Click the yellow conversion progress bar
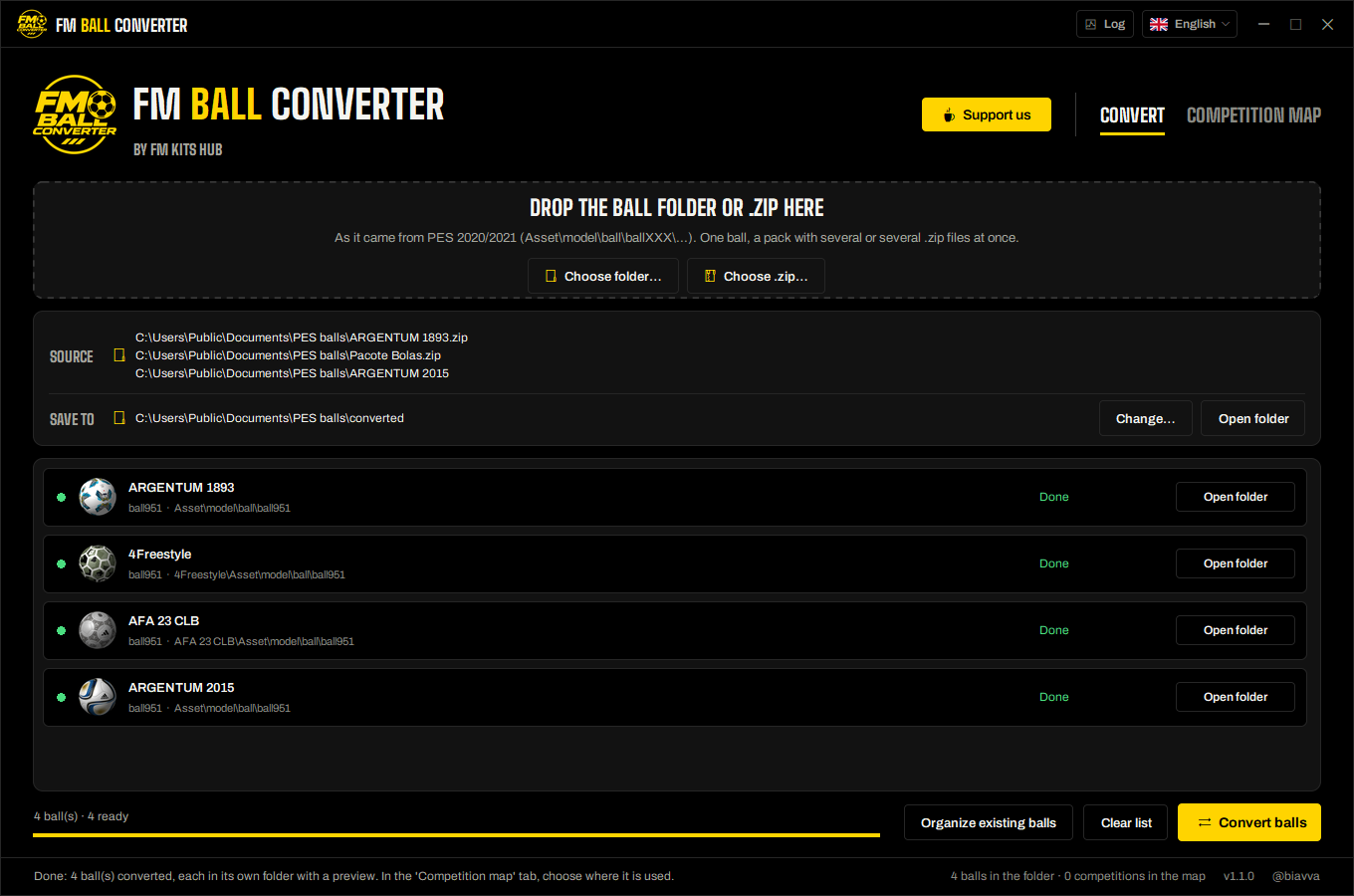The height and width of the screenshot is (896, 1354). click(x=457, y=835)
